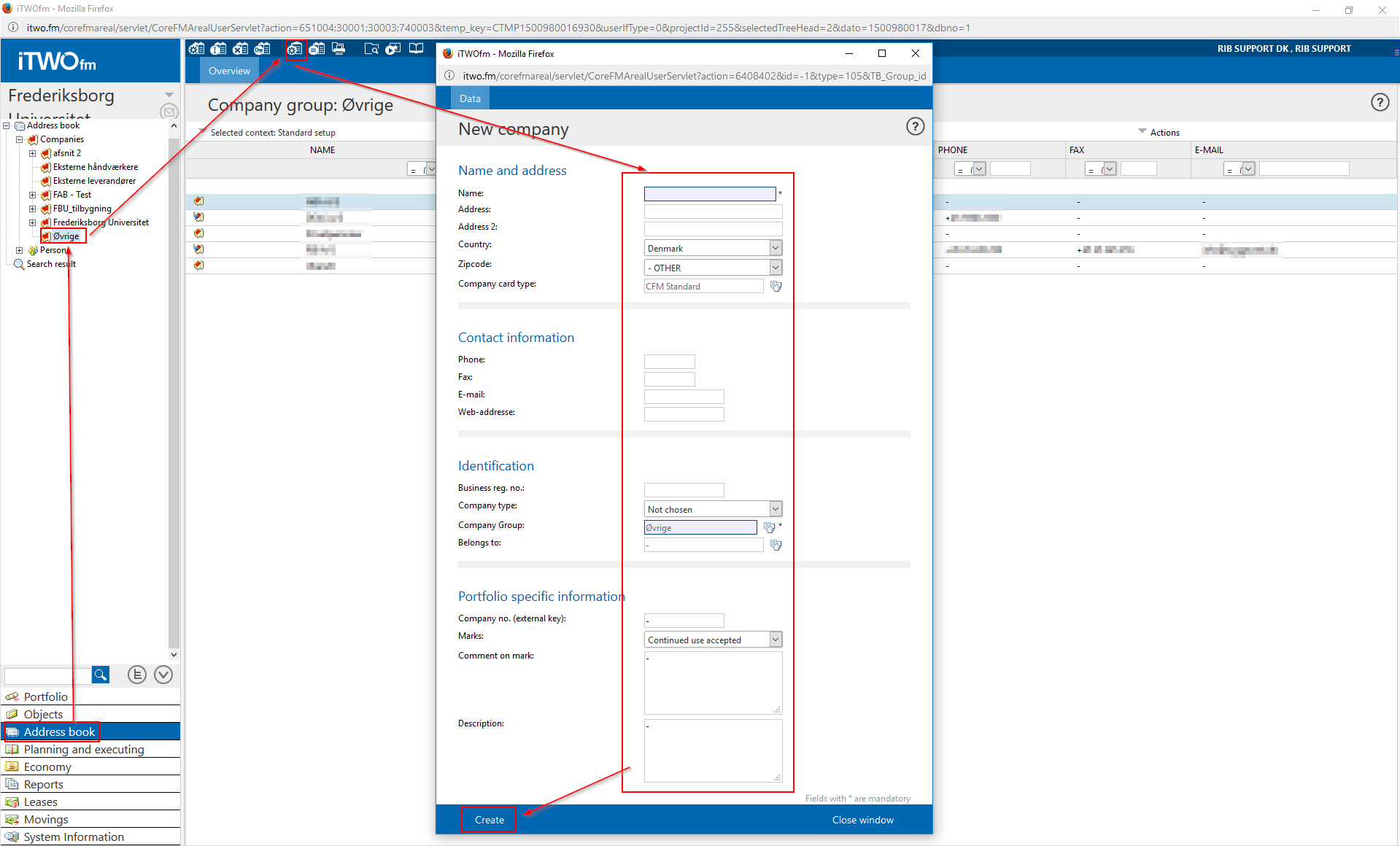Click the Company card type picker icon

(776, 287)
